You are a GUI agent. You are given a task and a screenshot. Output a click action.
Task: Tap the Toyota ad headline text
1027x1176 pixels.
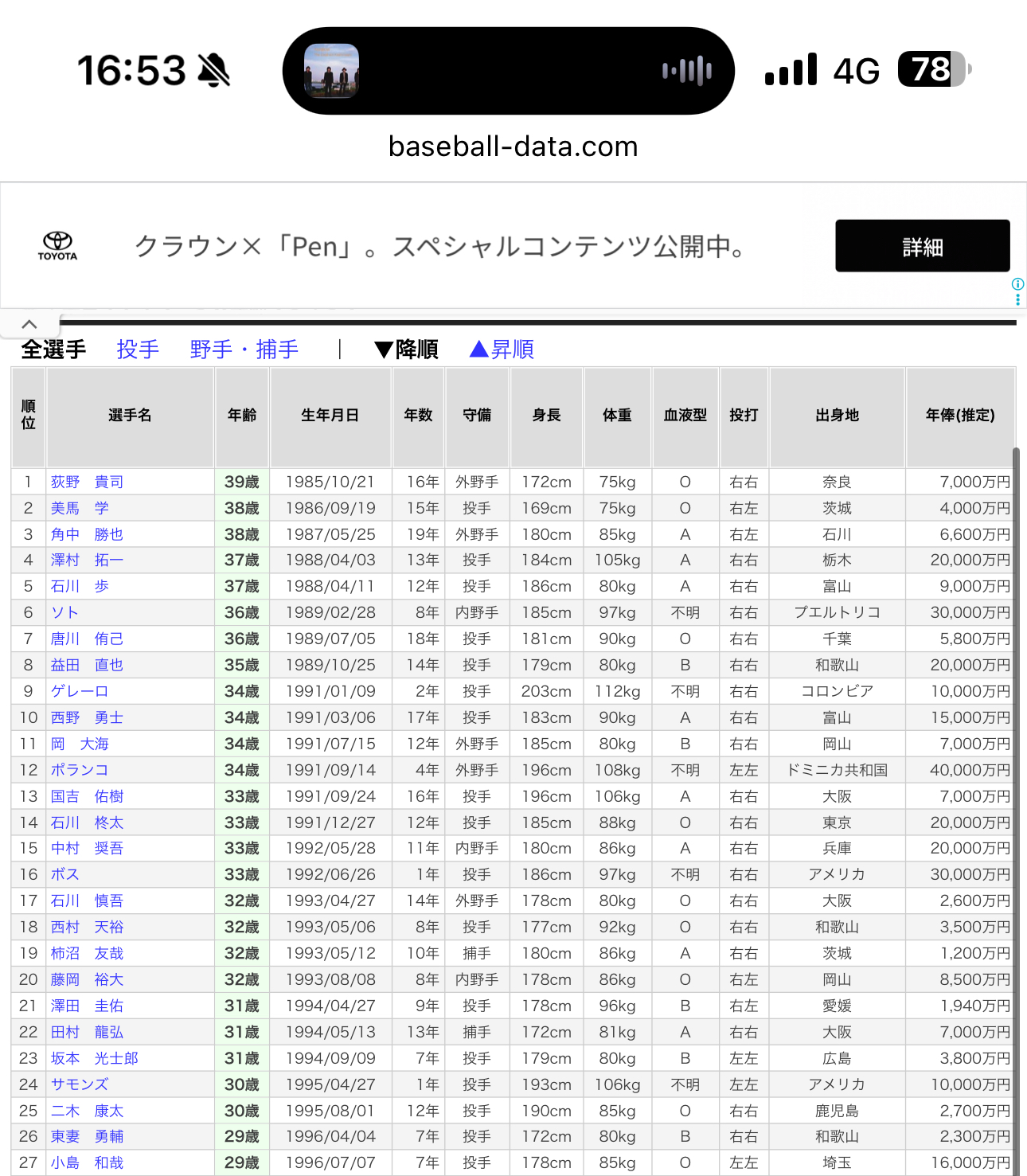pos(441,246)
